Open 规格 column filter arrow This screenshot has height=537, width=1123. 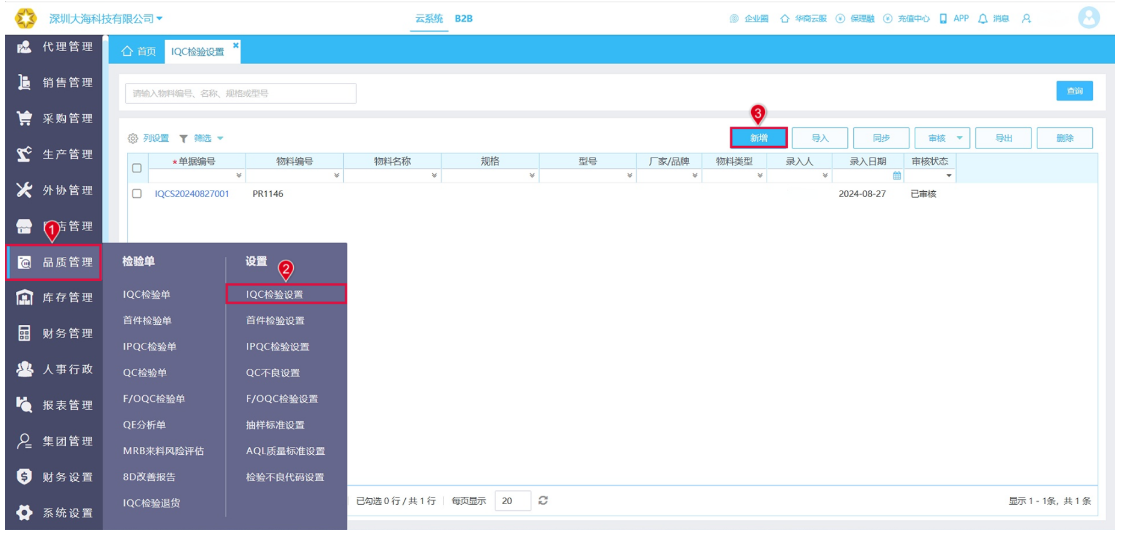coord(532,175)
